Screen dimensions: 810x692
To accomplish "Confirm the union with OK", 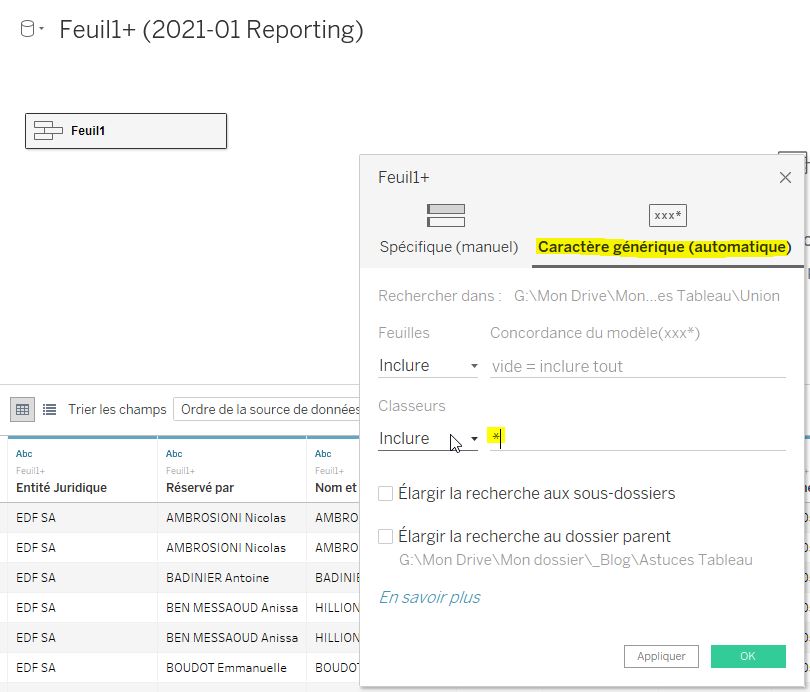I will pos(747,656).
